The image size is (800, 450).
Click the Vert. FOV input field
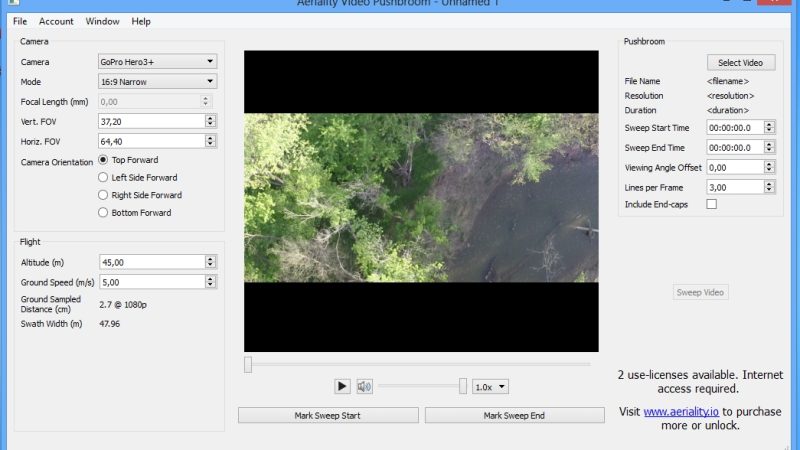(152, 121)
